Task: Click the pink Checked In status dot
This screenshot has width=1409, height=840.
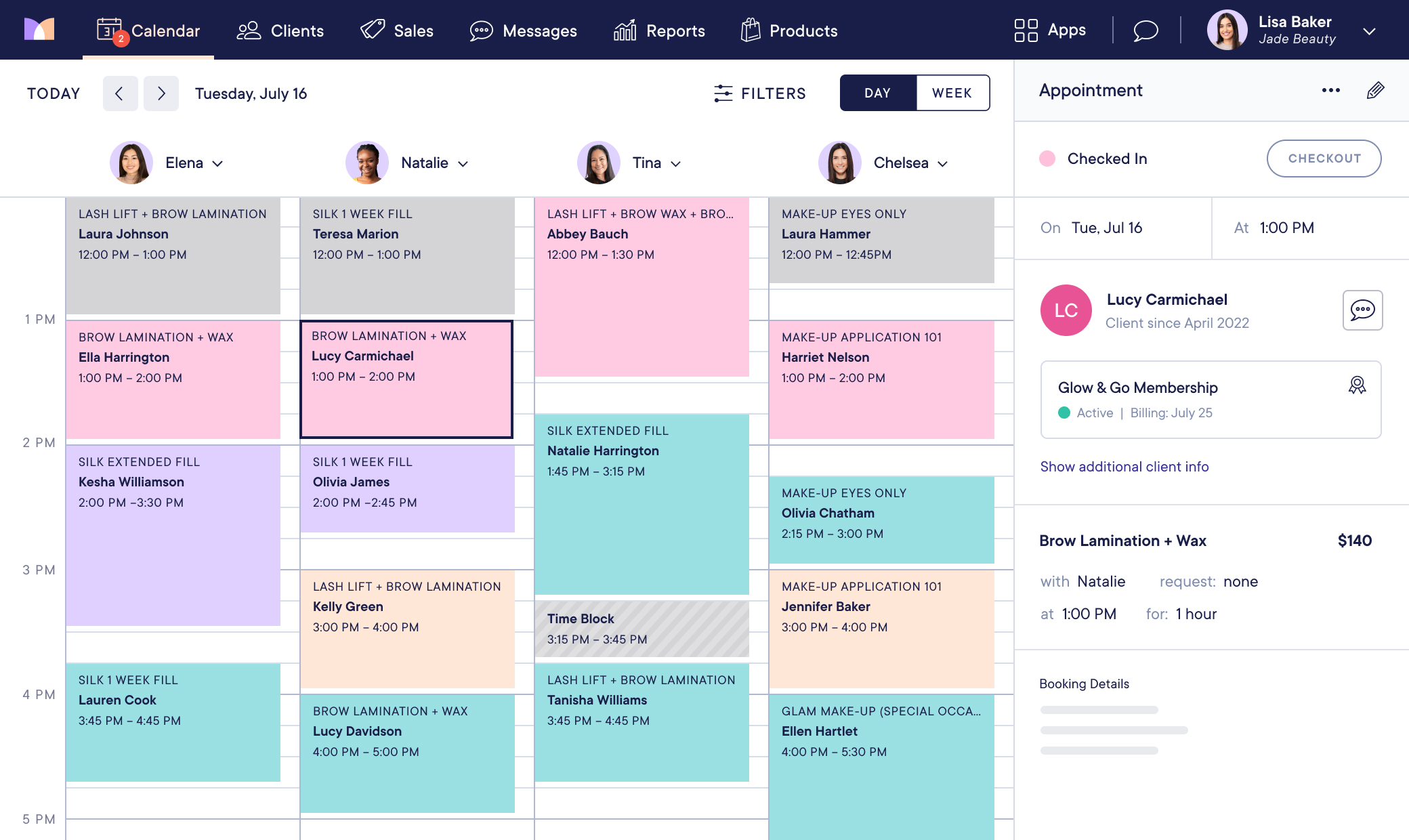Action: [1047, 159]
